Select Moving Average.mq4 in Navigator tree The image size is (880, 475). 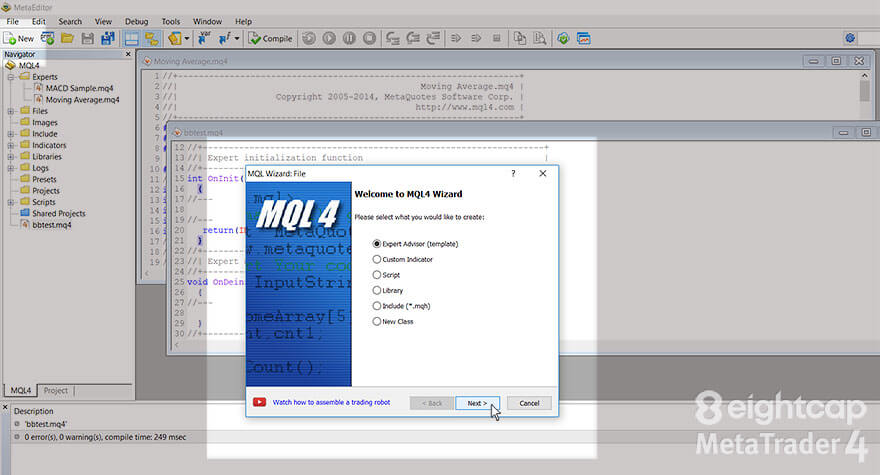pyautogui.click(x=82, y=99)
